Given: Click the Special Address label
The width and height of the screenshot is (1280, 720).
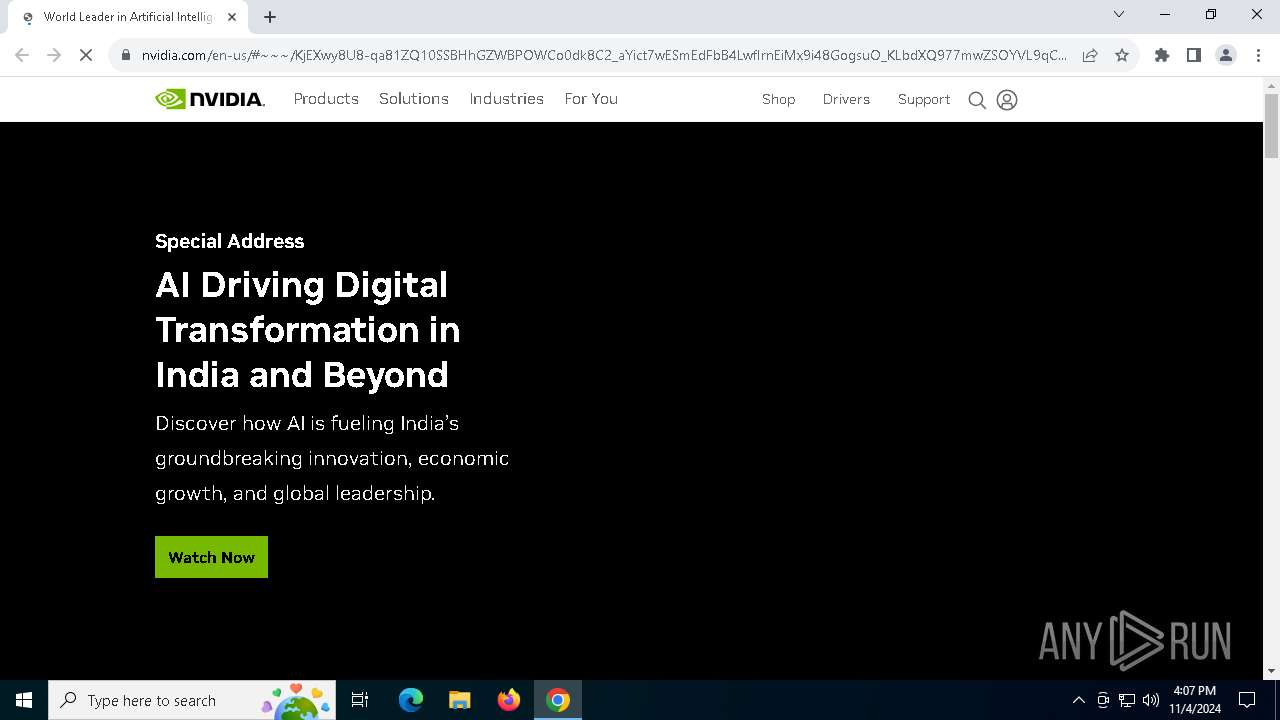Looking at the screenshot, I should coord(230,241).
